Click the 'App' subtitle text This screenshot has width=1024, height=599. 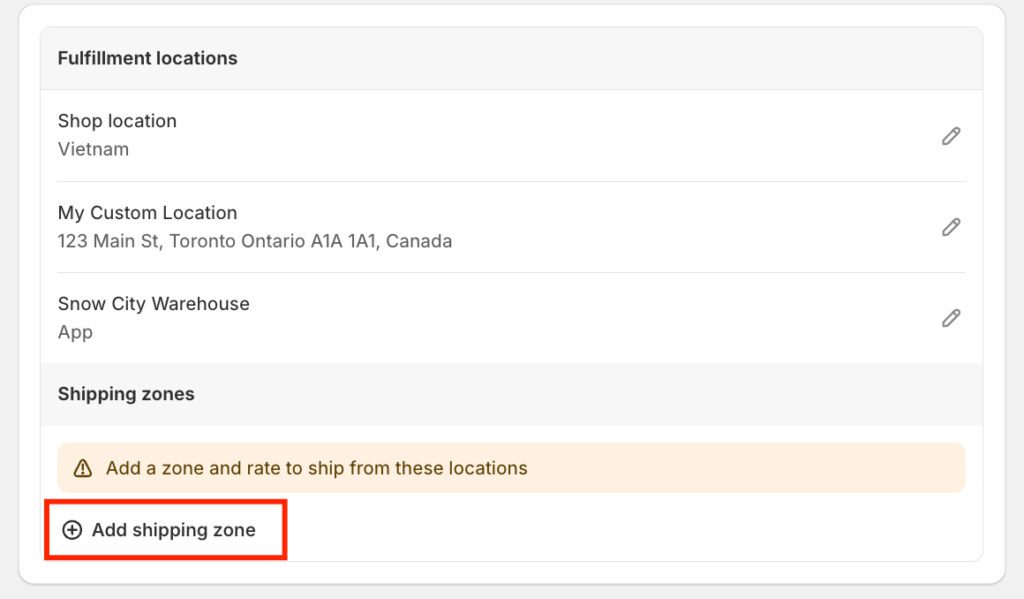tap(75, 332)
